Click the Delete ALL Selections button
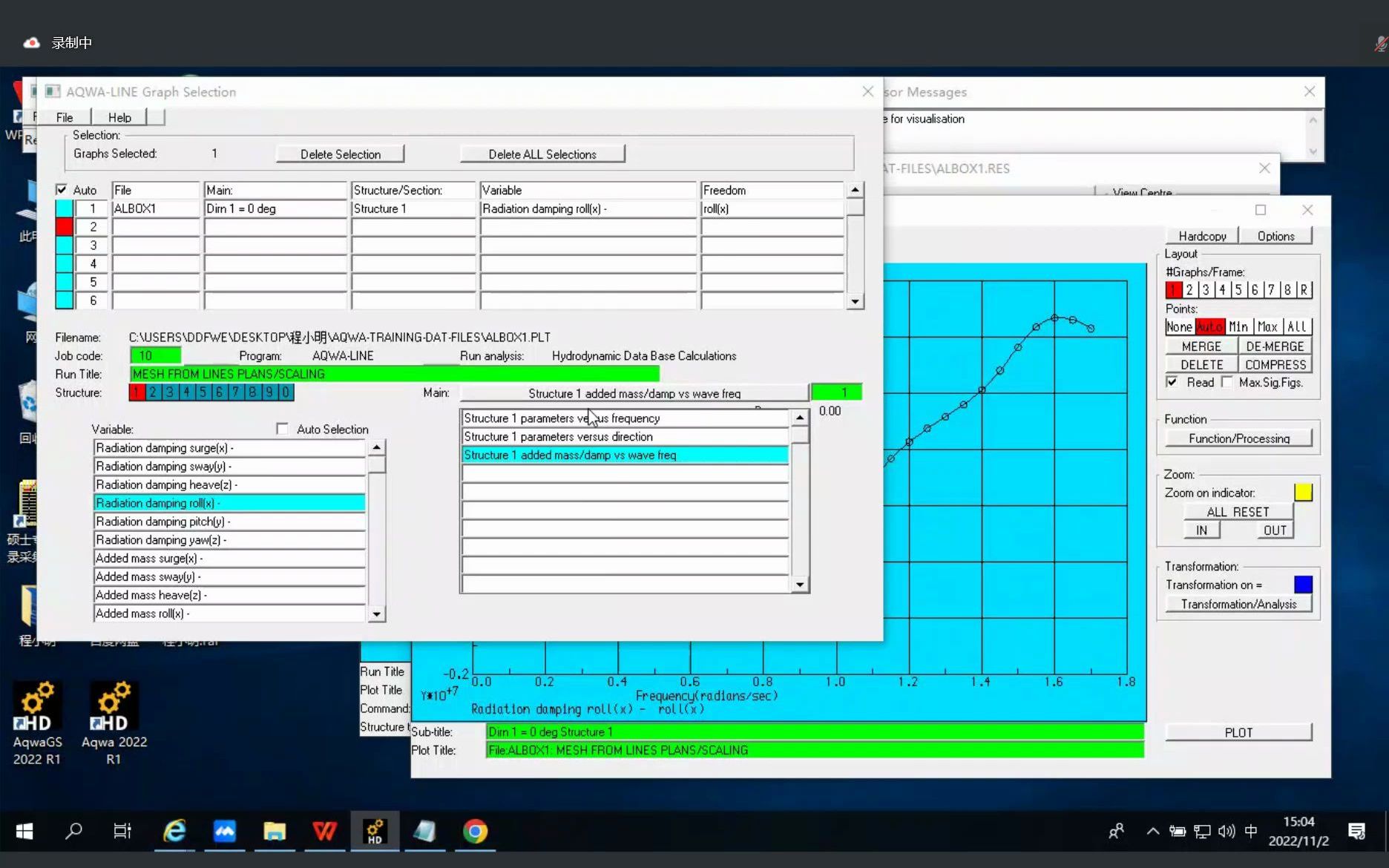Viewport: 1389px width, 868px height. (542, 154)
